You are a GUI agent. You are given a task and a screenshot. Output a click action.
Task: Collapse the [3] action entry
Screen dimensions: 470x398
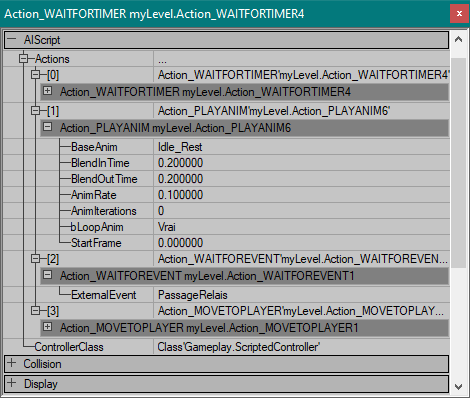click(35, 311)
